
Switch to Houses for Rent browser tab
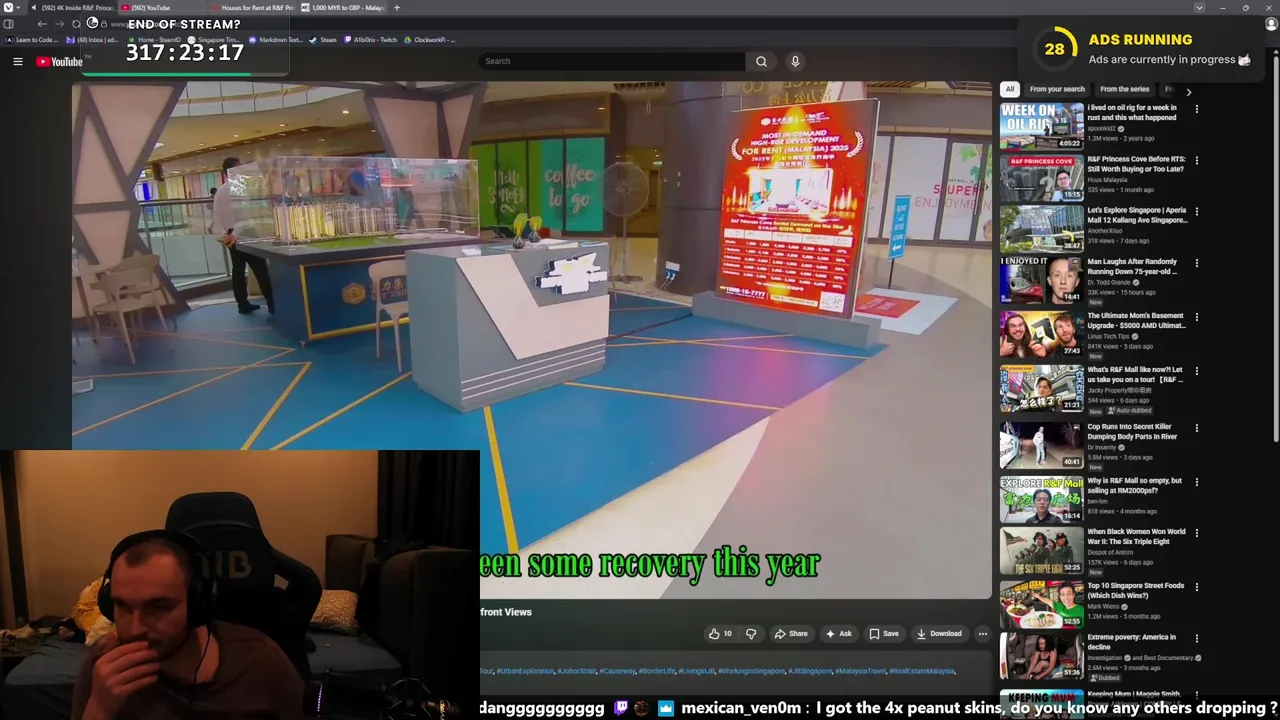tap(252, 8)
